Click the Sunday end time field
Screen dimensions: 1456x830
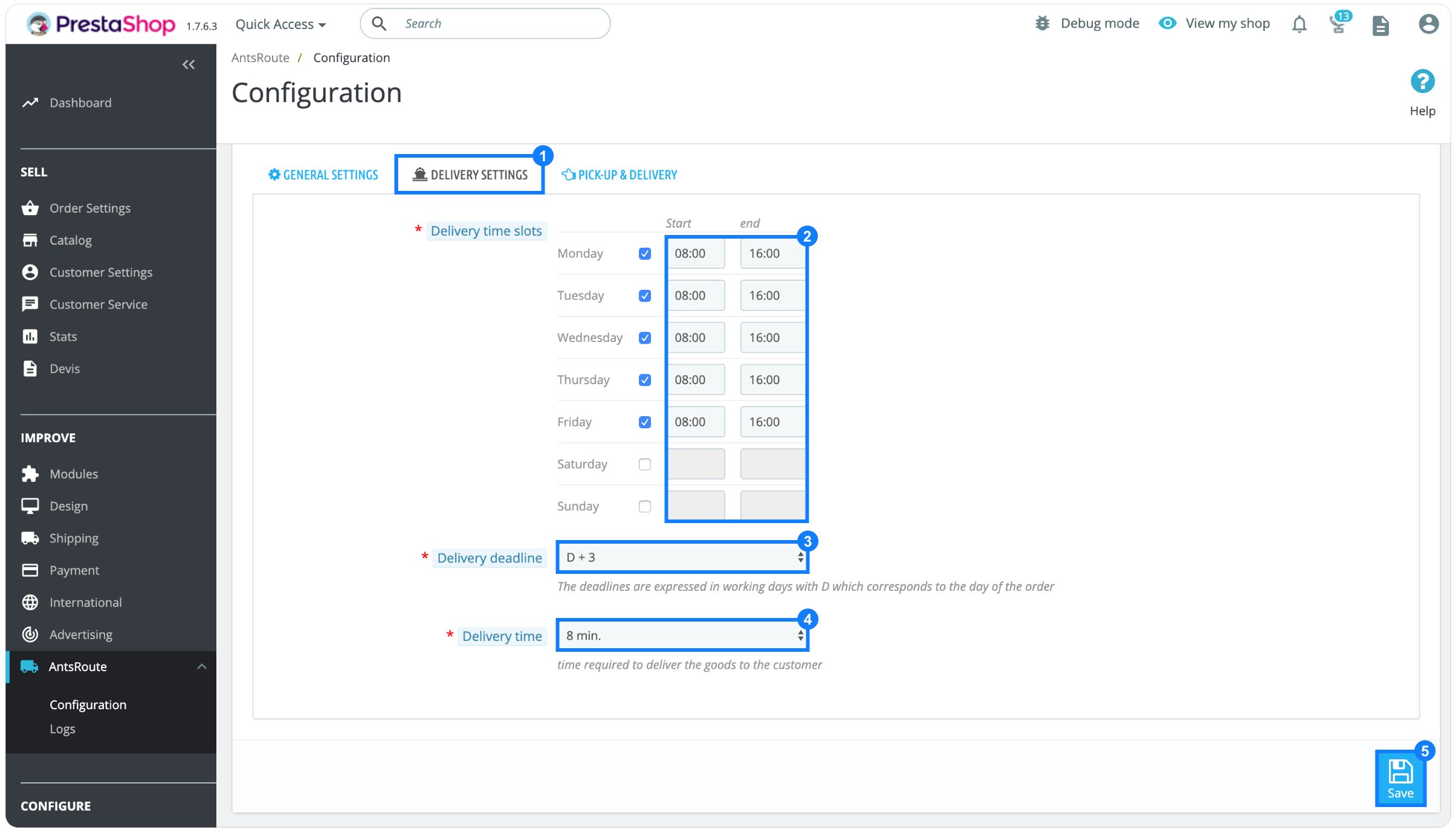click(x=772, y=506)
